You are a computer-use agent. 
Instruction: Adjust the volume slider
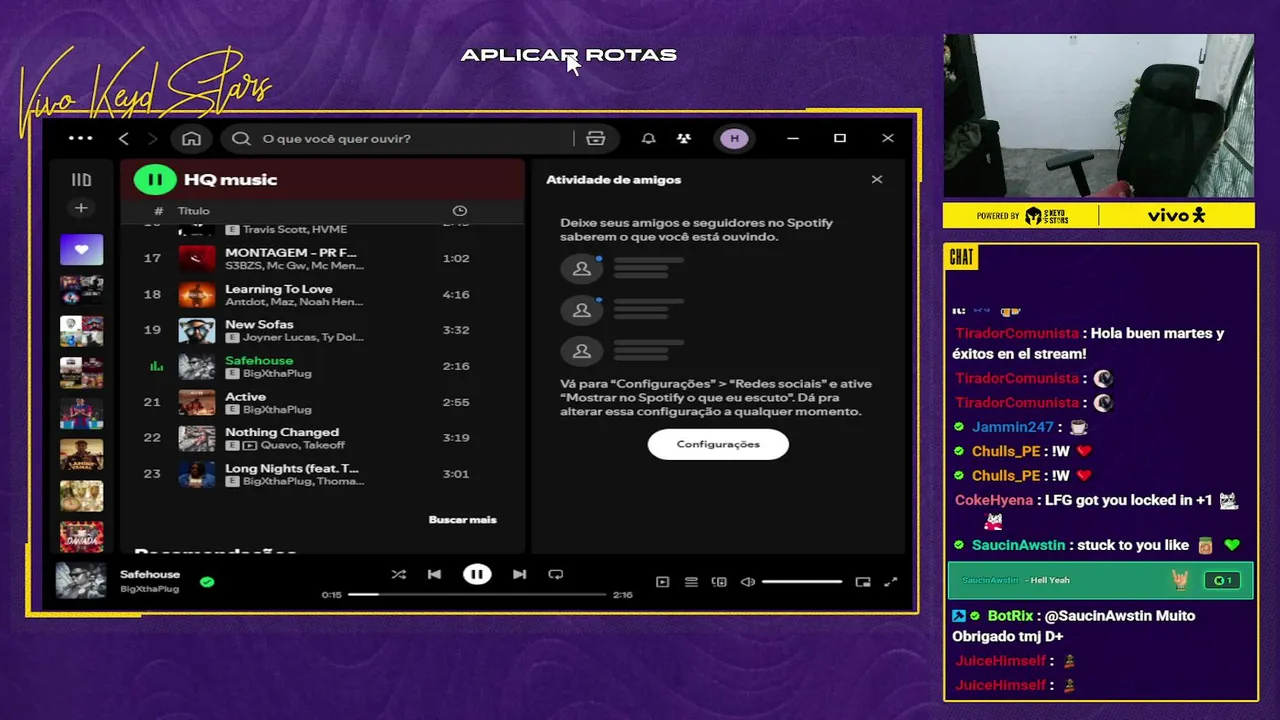pyautogui.click(x=802, y=582)
